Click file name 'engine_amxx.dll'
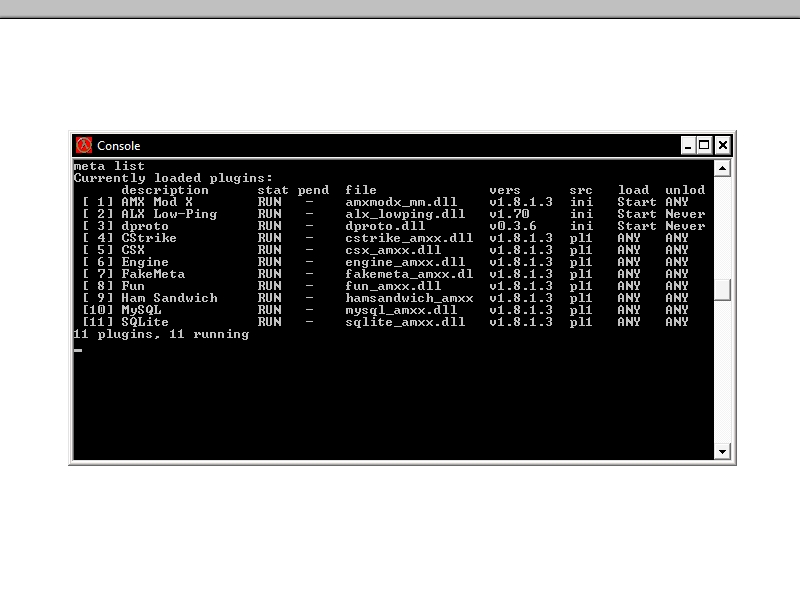 pos(405,262)
